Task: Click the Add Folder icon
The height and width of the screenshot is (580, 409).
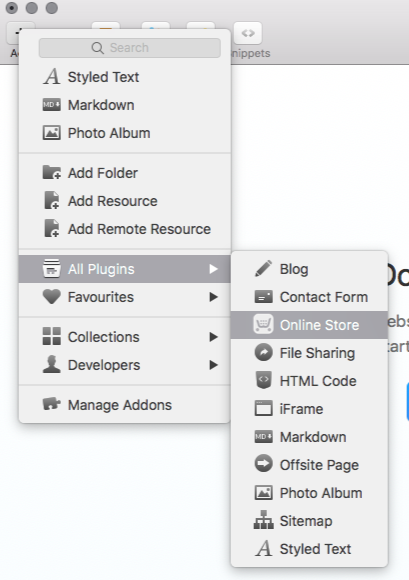Action: point(51,172)
